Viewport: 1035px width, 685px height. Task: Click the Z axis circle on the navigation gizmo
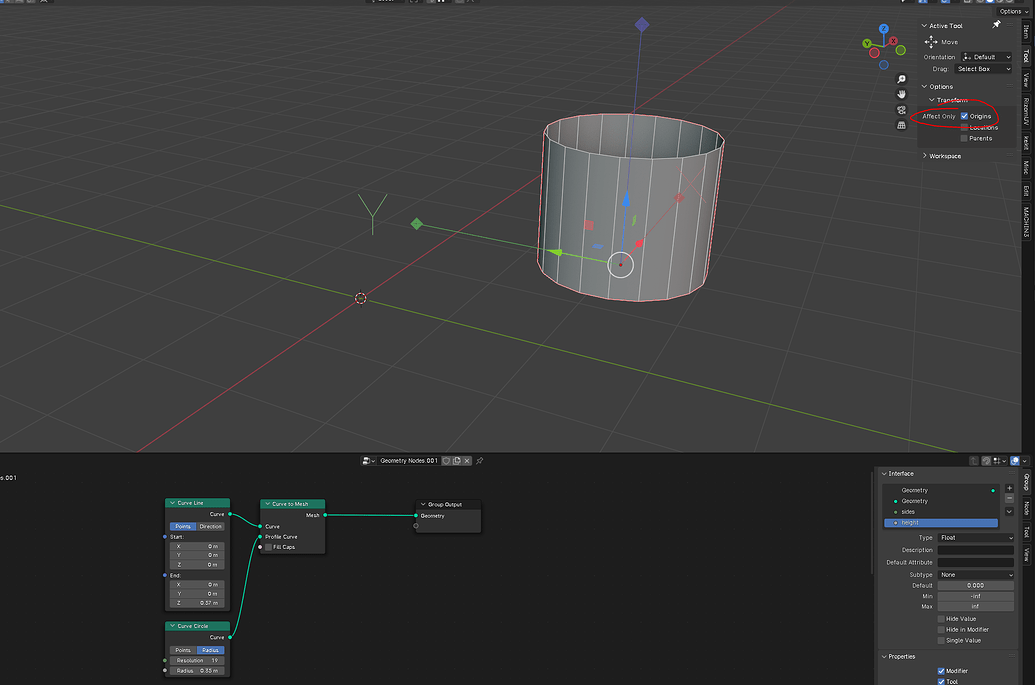point(884,29)
